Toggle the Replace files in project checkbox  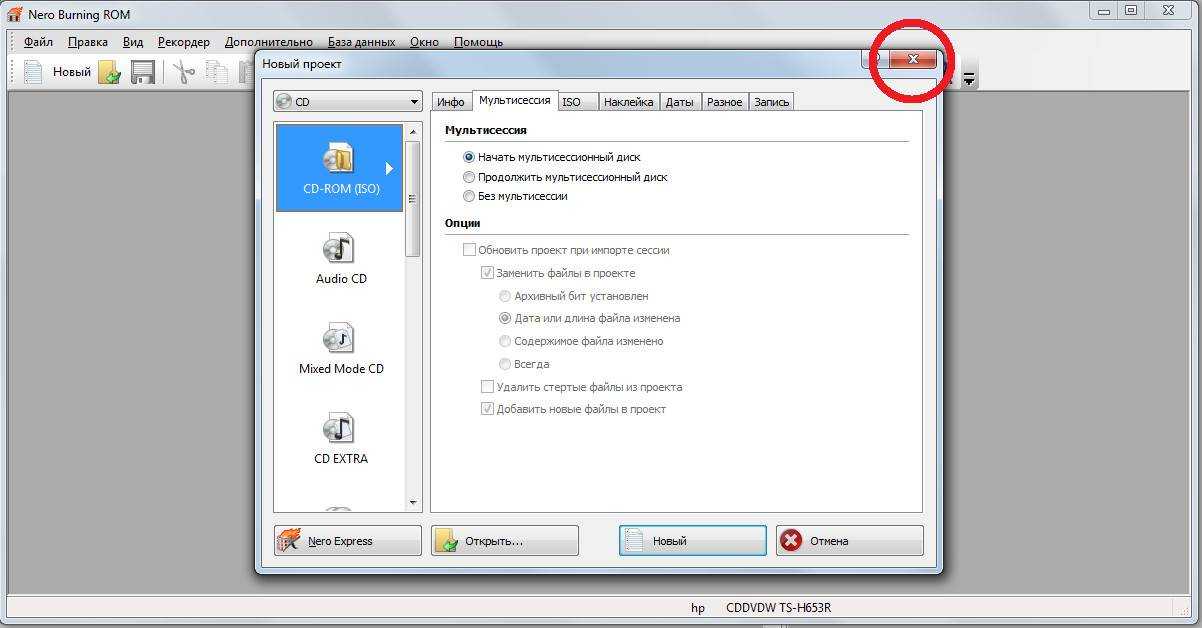point(487,273)
